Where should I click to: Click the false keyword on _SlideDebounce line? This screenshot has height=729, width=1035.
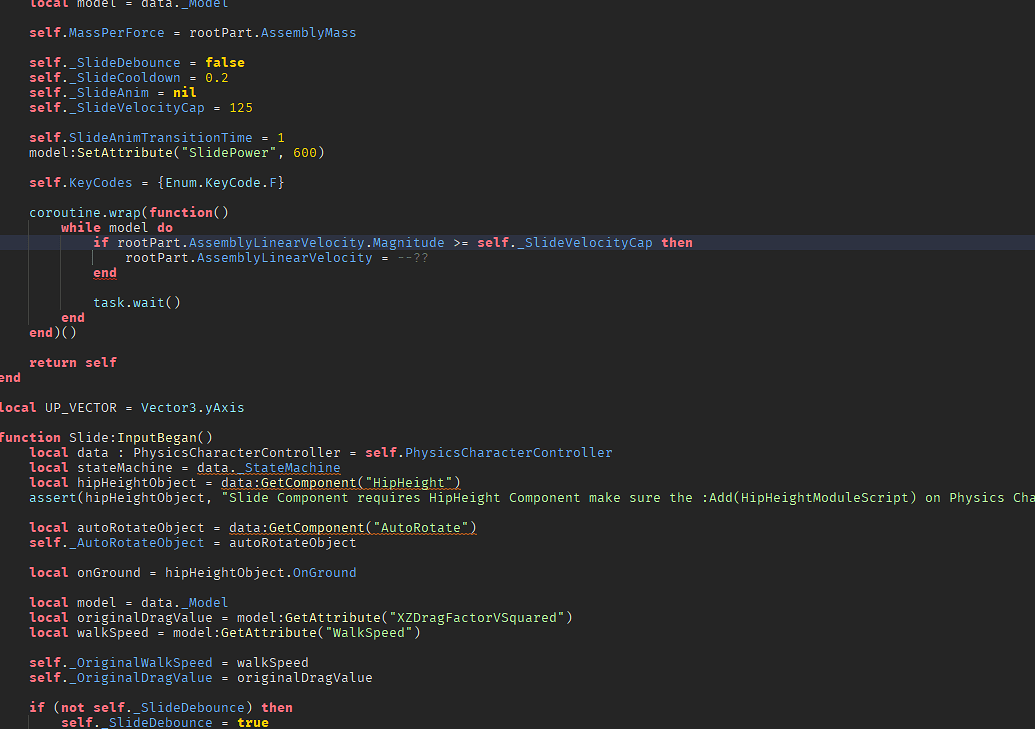coord(224,62)
